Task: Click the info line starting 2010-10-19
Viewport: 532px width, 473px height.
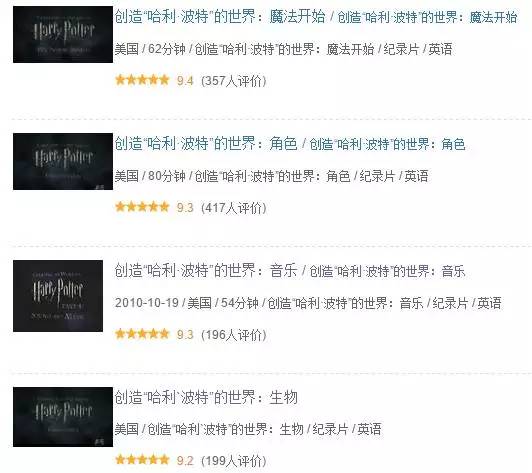Action: 308,303
